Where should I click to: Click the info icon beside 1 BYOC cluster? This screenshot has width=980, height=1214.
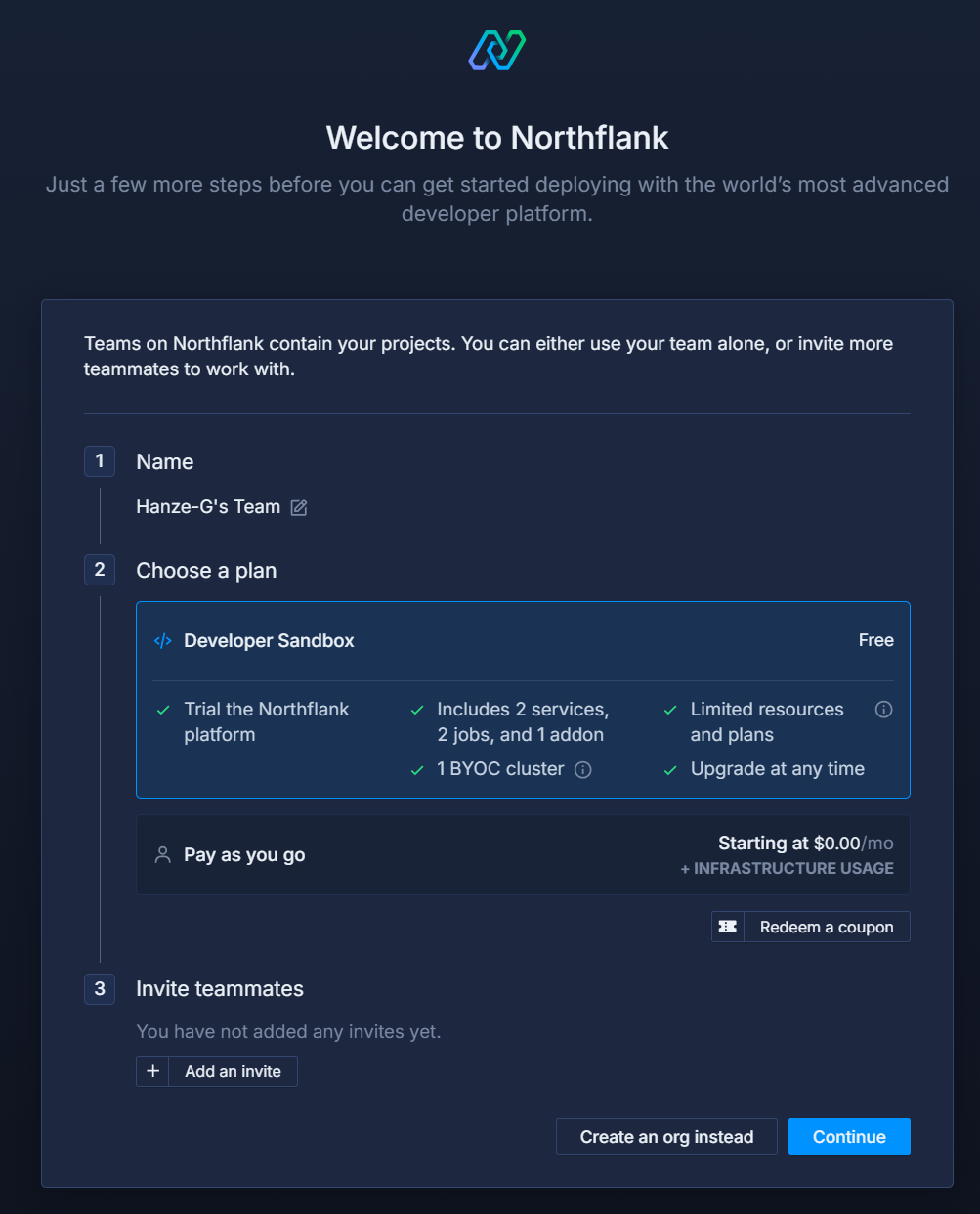click(583, 769)
